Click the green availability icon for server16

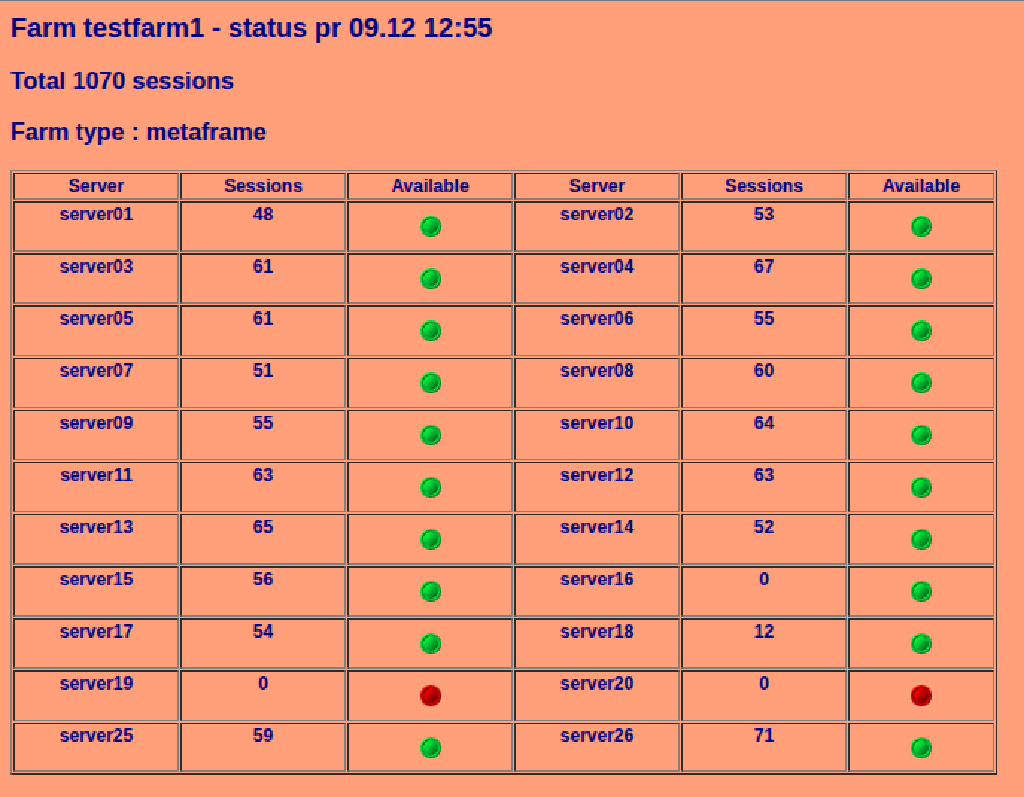coord(920,591)
